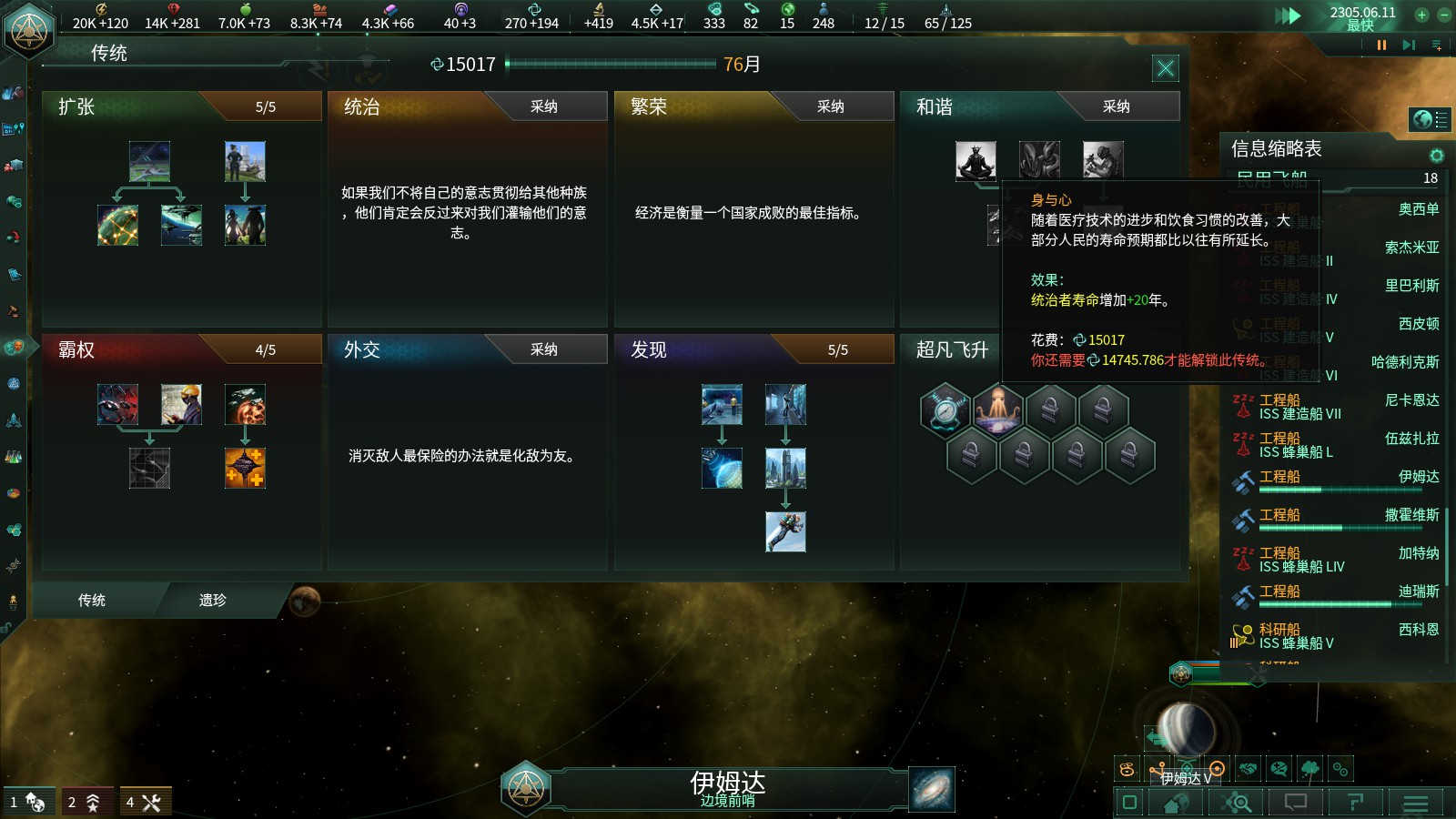Select the pumpkin ship tradition in 霸权

[x=245, y=404]
